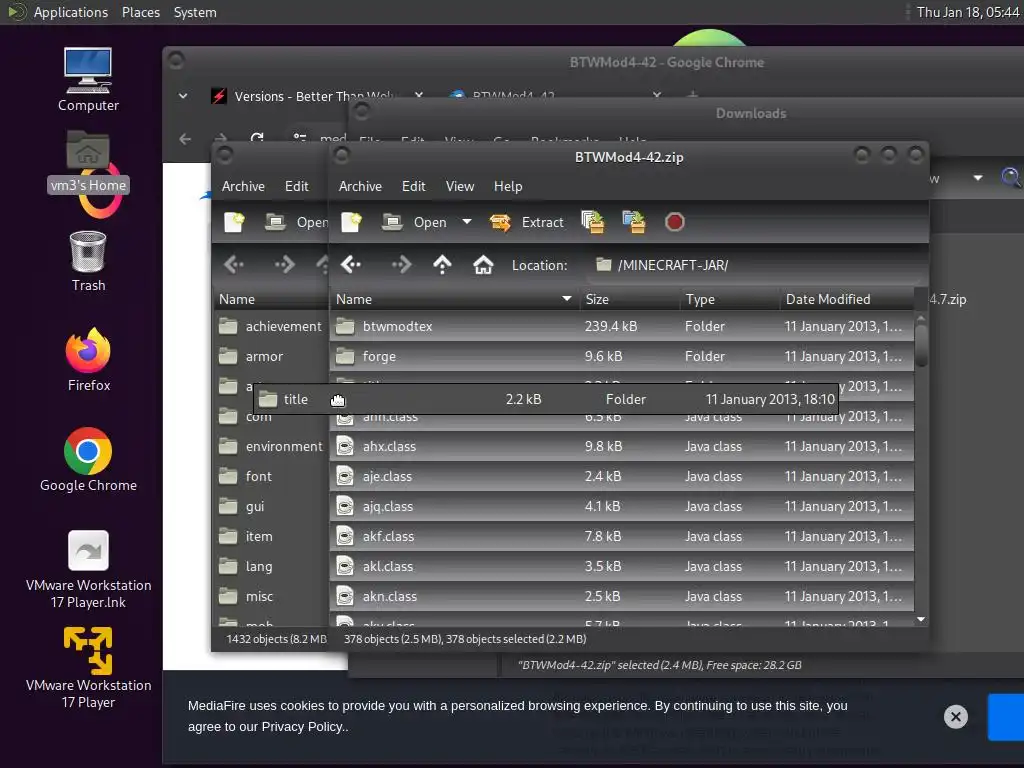Viewport: 1024px width, 768px height.
Task: Go forward in BTWMod4-42.zip location history
Action: coord(401,264)
